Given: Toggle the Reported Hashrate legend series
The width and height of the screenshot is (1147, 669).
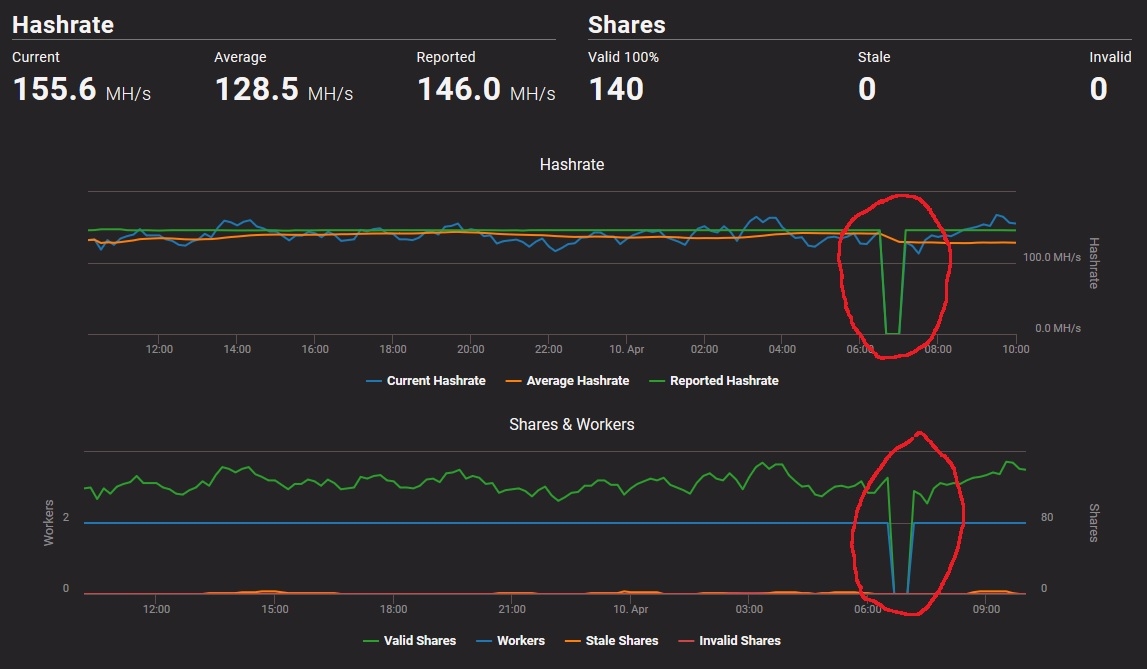Looking at the screenshot, I should [x=714, y=381].
